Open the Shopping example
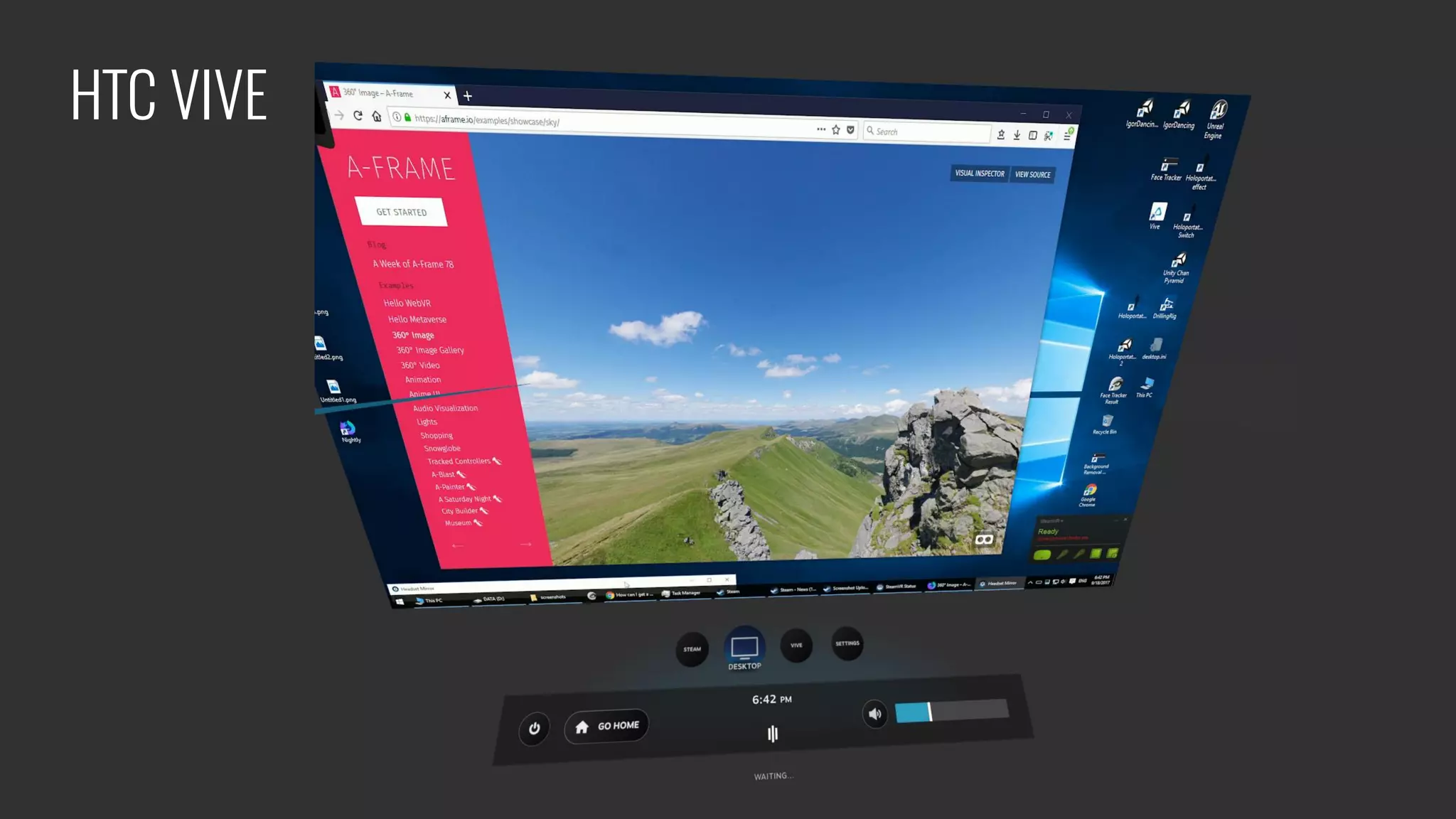This screenshot has height=819, width=1456. point(437,435)
